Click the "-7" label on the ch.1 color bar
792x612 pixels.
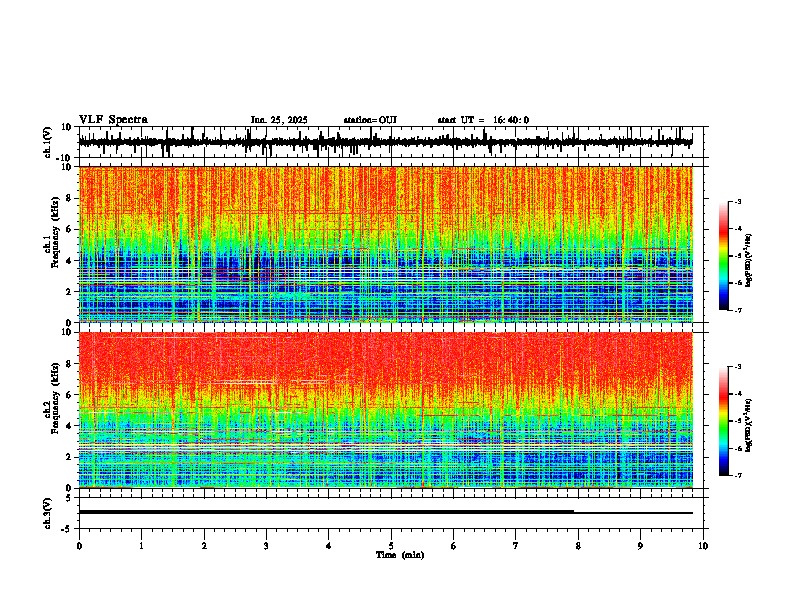coord(737,310)
